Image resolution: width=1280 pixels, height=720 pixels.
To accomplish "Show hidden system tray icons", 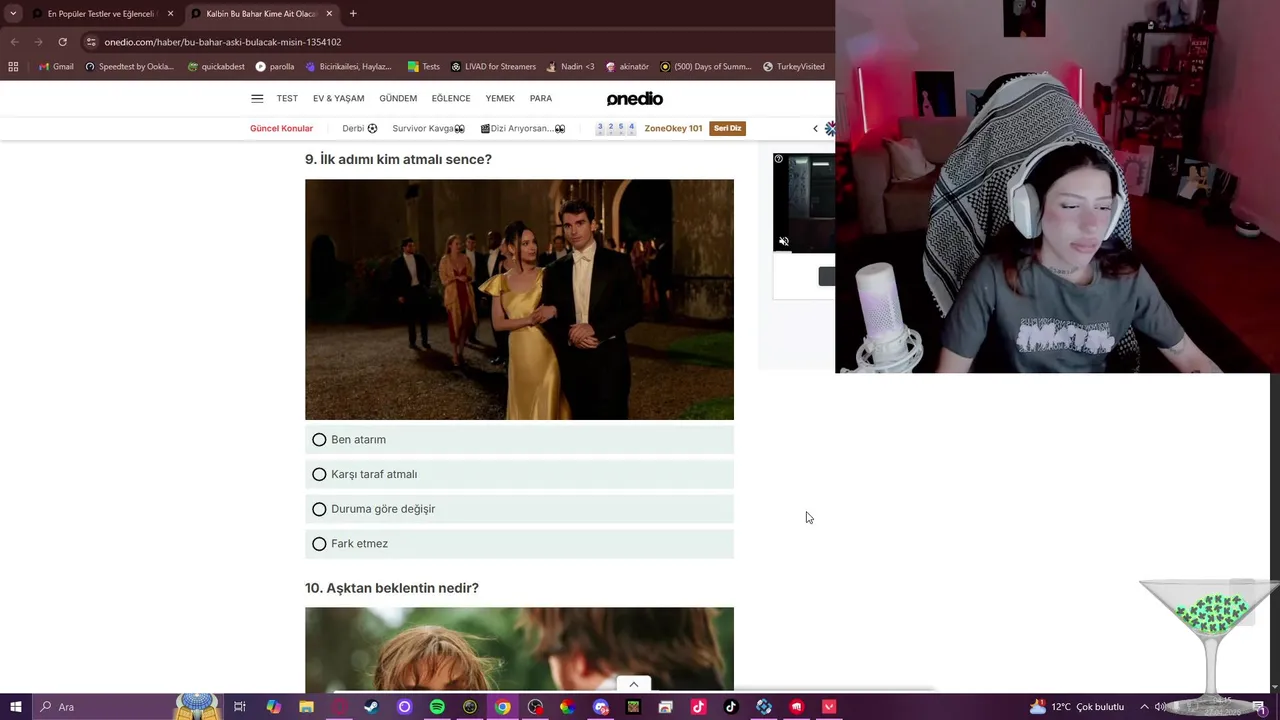I will click(x=1144, y=707).
